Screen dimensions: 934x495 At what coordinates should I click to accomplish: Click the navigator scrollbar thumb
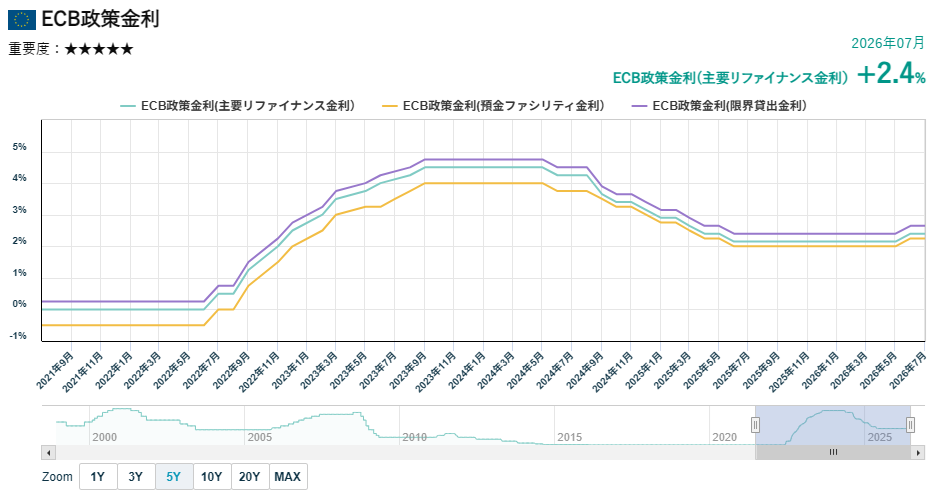pyautogui.click(x=833, y=453)
